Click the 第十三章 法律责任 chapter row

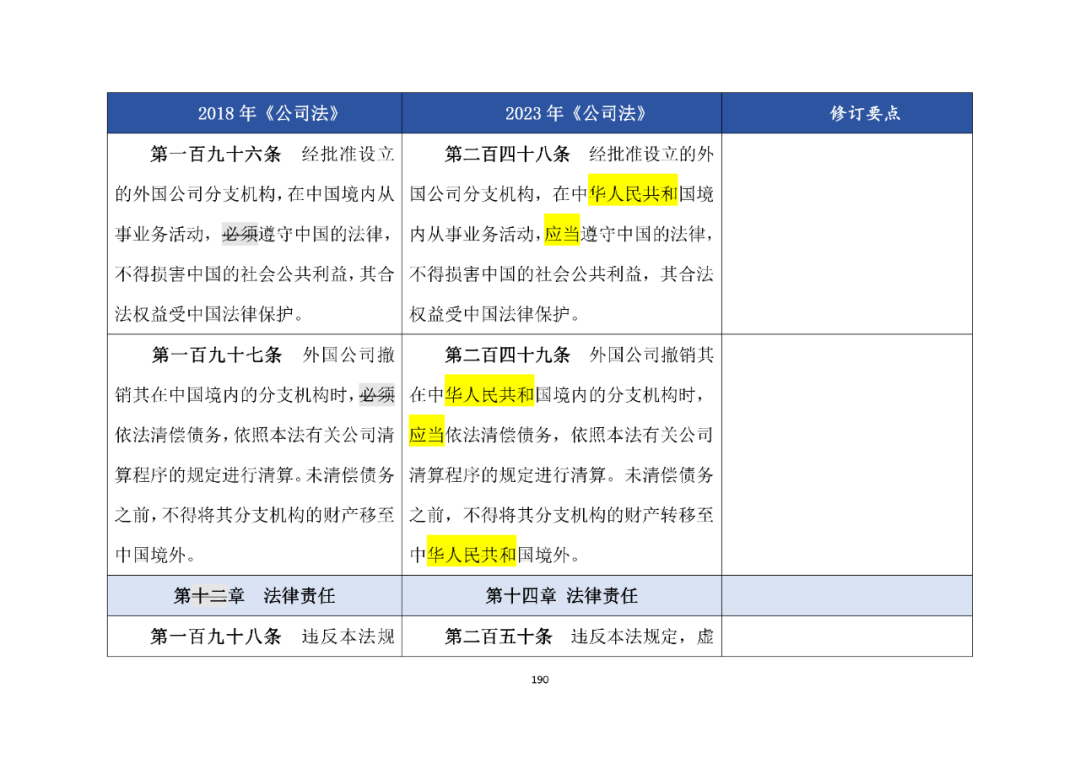pos(255,596)
